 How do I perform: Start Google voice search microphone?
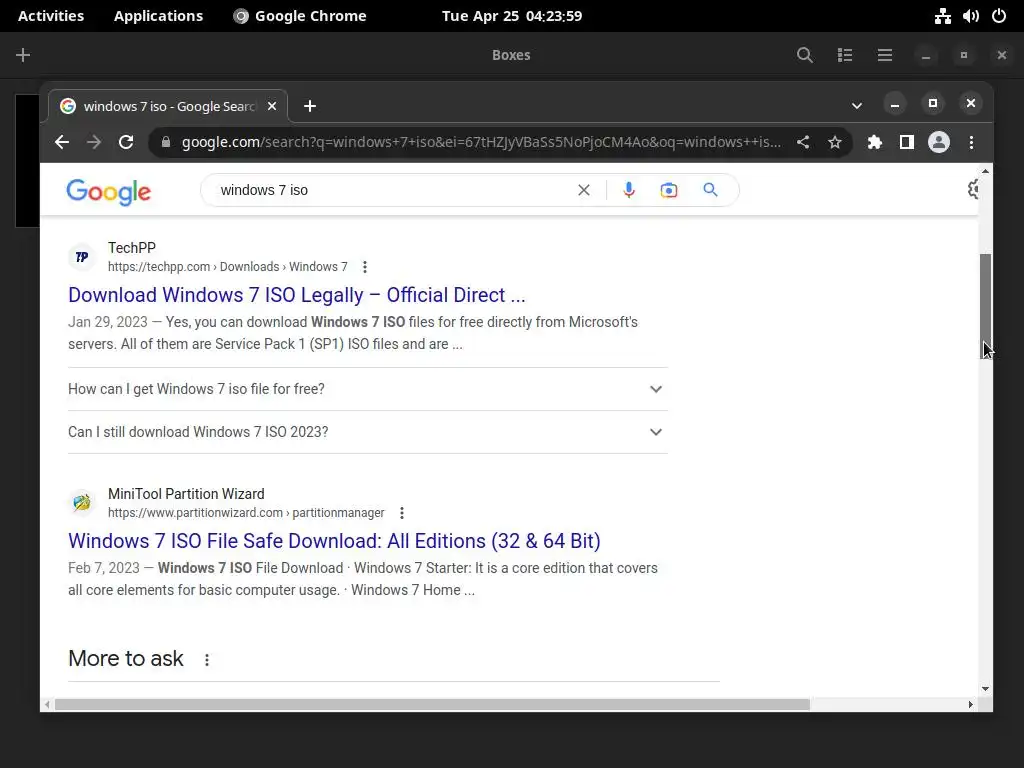pos(629,190)
